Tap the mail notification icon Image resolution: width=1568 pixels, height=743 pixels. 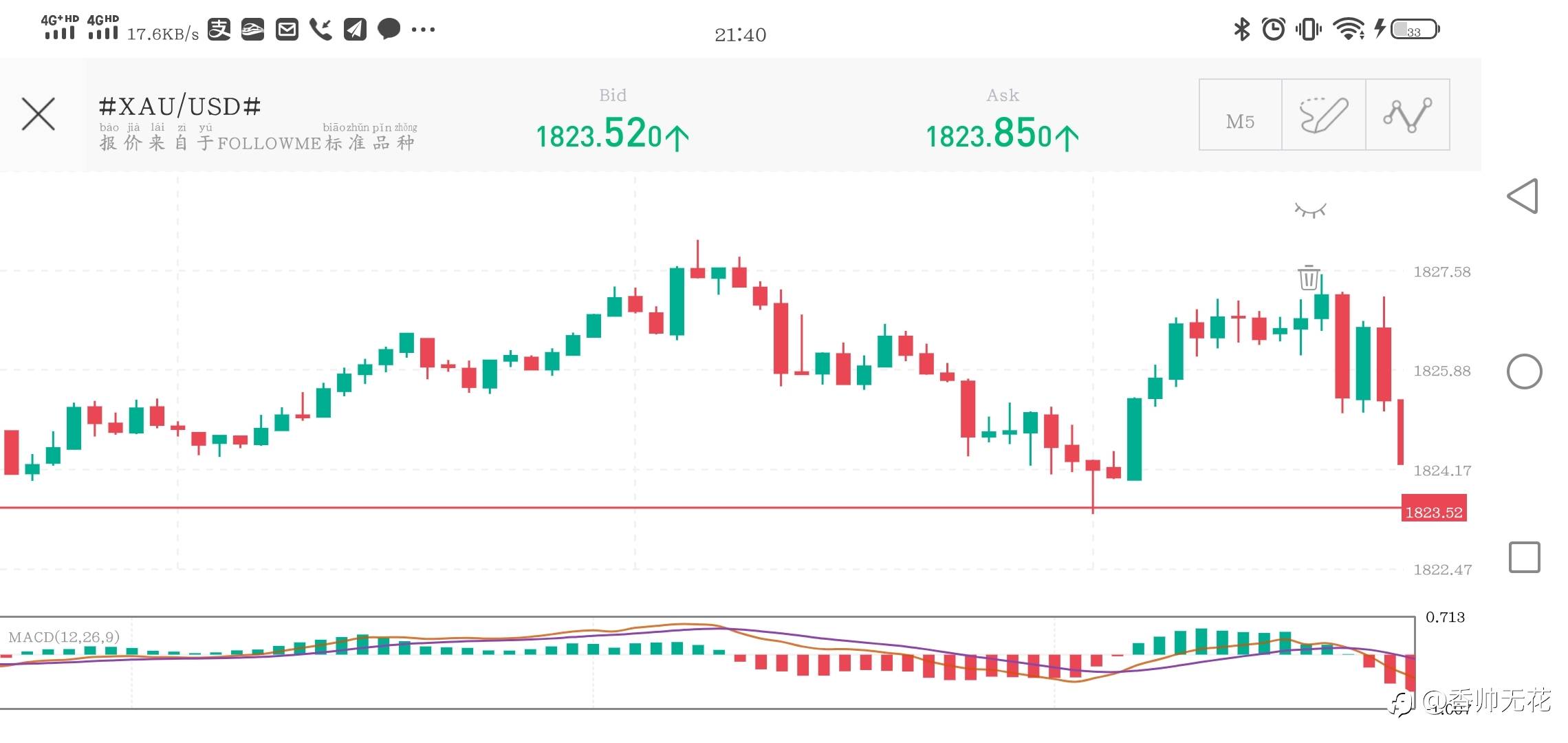287,29
